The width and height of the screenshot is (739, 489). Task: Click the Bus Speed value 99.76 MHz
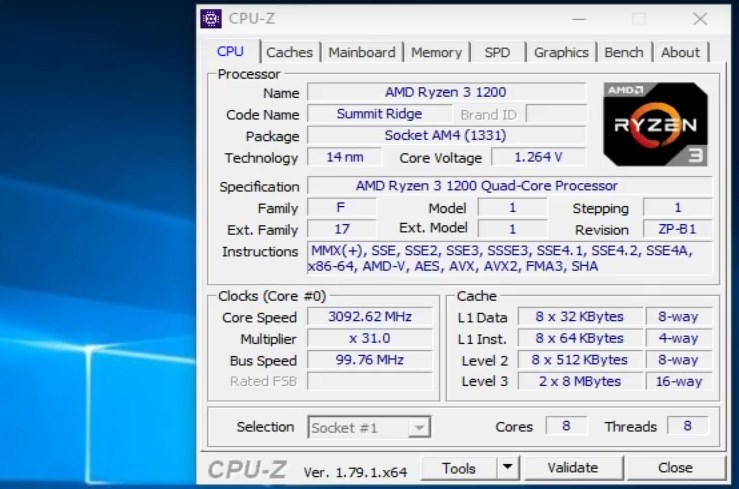click(370, 359)
